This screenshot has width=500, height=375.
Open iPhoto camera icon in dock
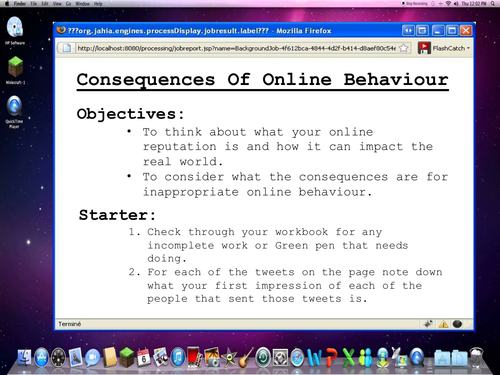pos(212,358)
